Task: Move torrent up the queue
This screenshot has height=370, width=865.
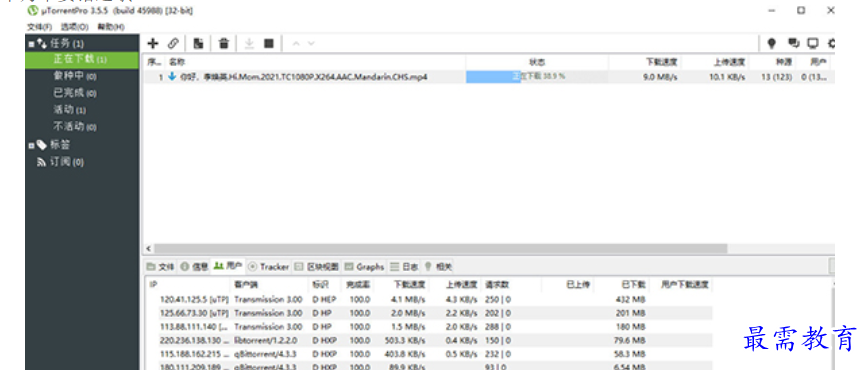Action: coord(295,43)
